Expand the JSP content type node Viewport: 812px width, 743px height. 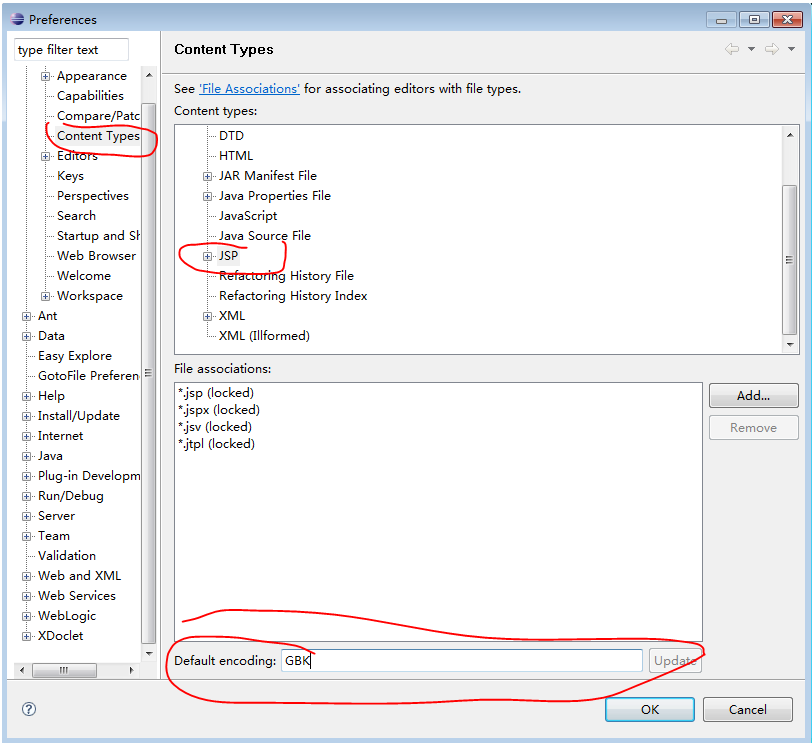click(208, 256)
